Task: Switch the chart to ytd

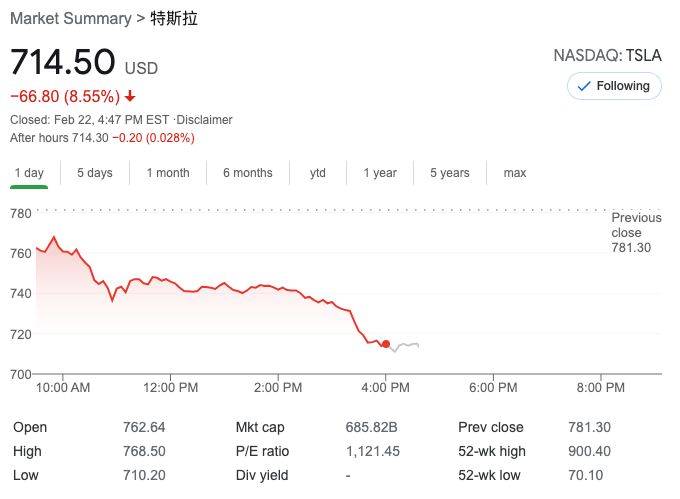Action: point(318,173)
